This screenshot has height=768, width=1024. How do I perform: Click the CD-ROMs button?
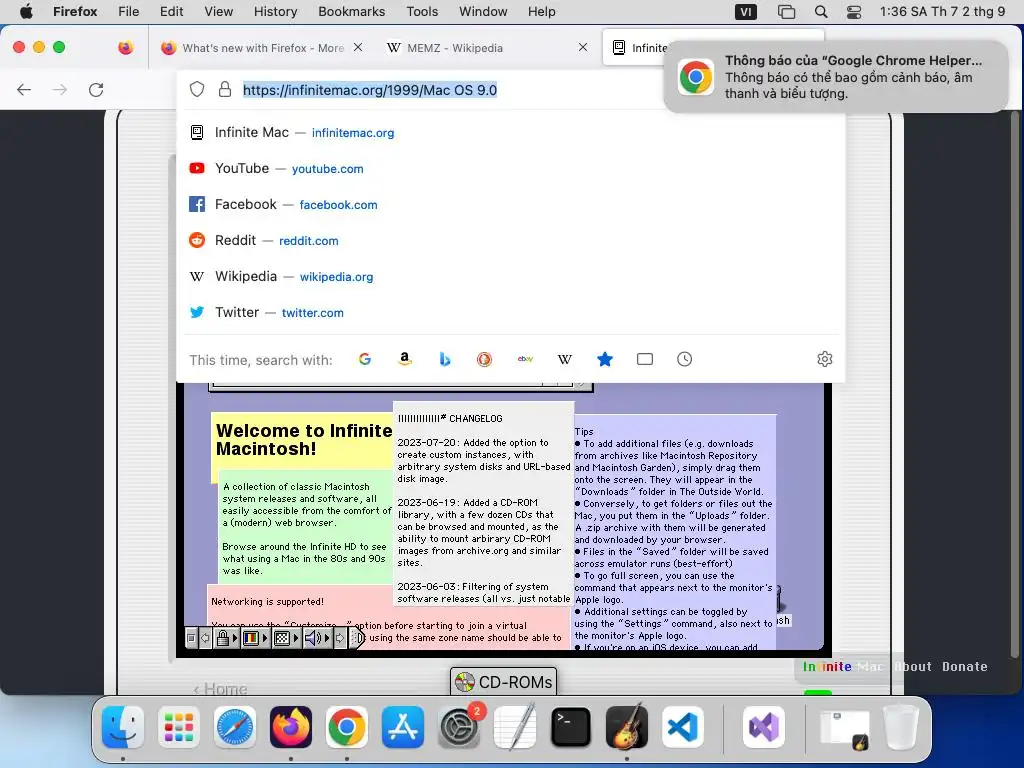pyautogui.click(x=504, y=682)
